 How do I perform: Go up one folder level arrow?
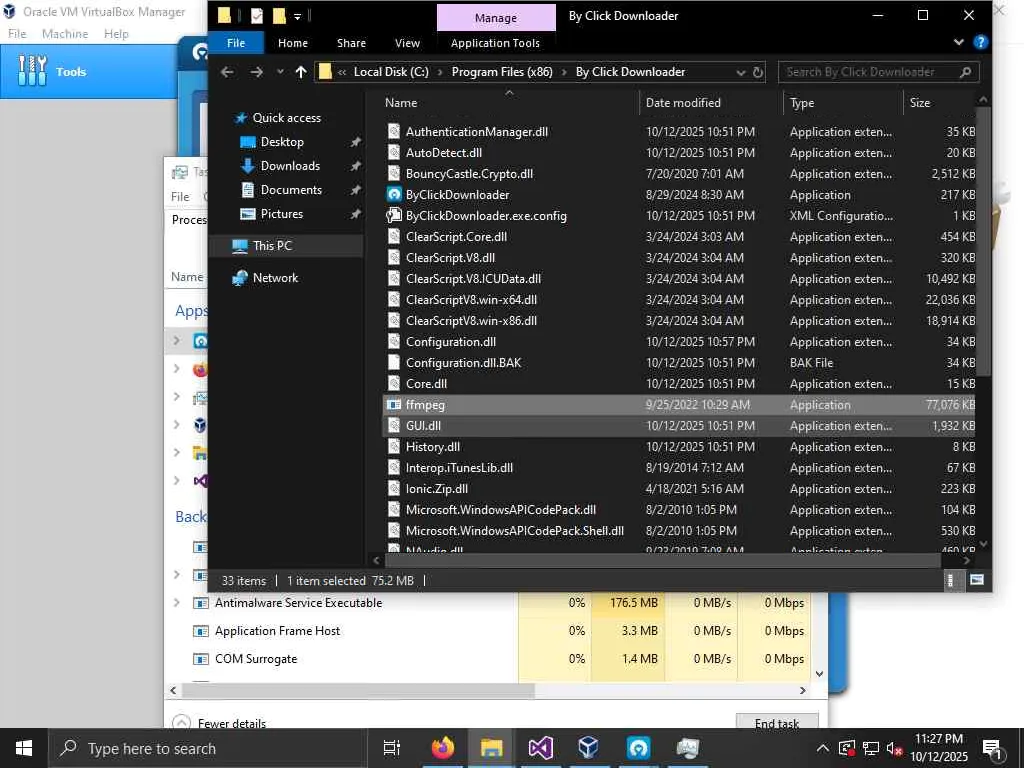click(300, 72)
